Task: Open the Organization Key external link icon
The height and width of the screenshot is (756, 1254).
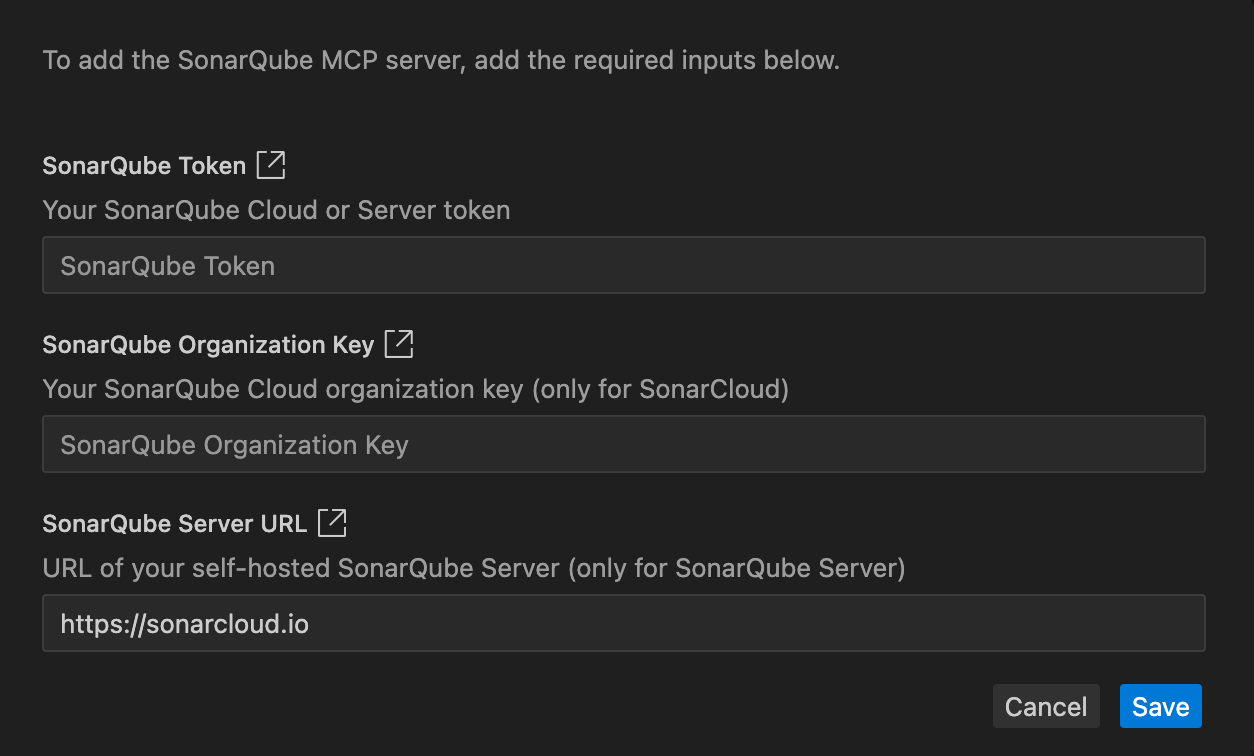Action: pos(399,344)
